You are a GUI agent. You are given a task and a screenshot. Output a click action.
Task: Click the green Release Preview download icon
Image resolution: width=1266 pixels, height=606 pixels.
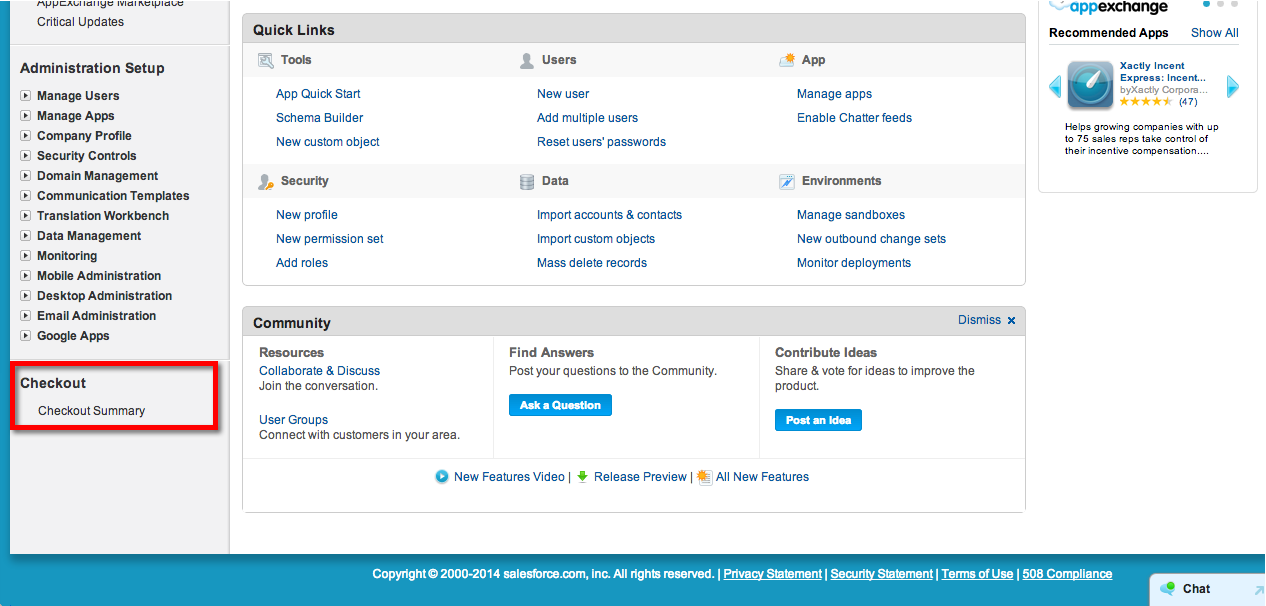[x=583, y=477]
